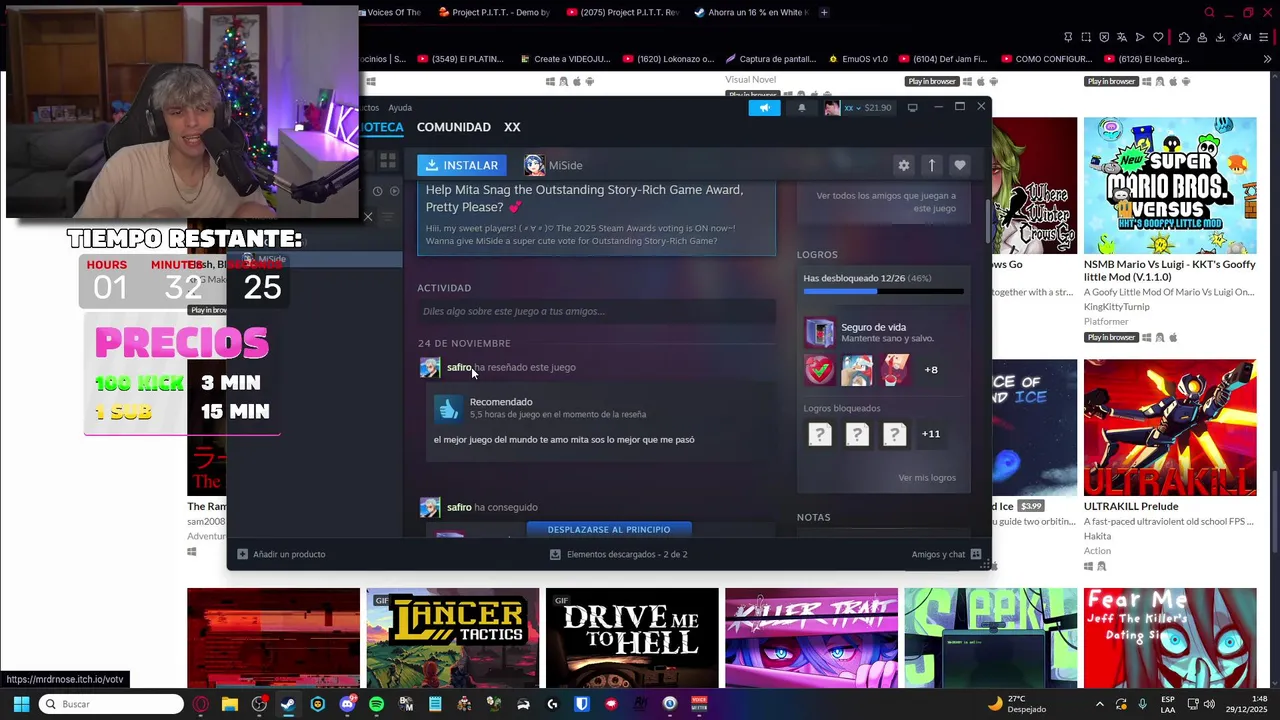Switch to Project P.I.T.T. Demo browser tab

494,12
